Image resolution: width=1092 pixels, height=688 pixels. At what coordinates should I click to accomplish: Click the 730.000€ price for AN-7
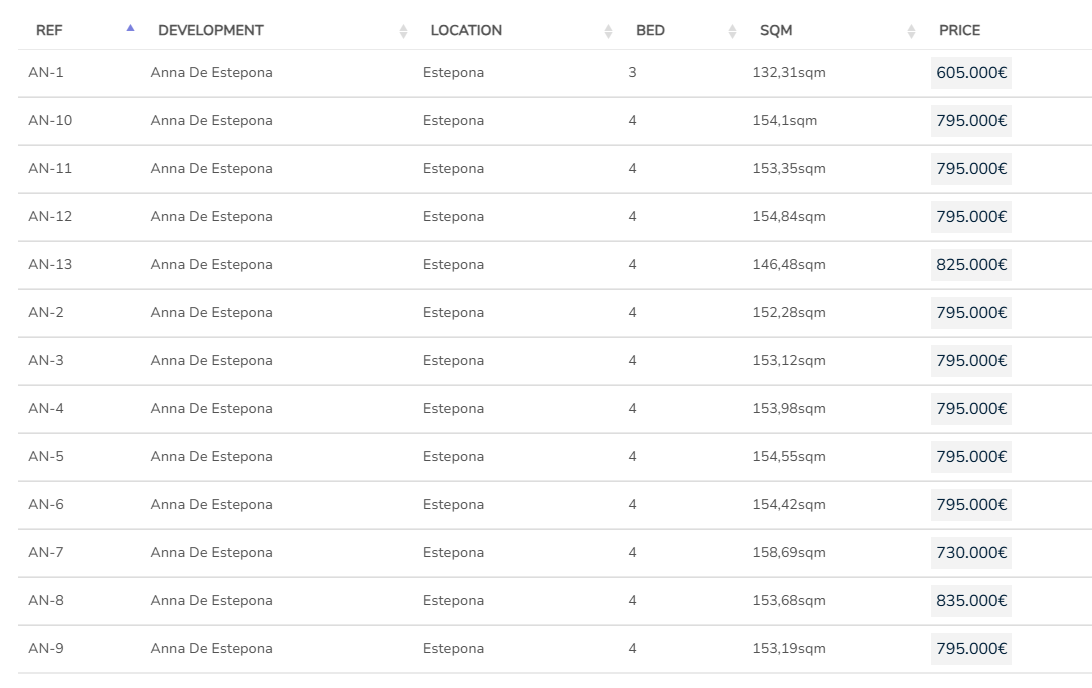point(971,553)
